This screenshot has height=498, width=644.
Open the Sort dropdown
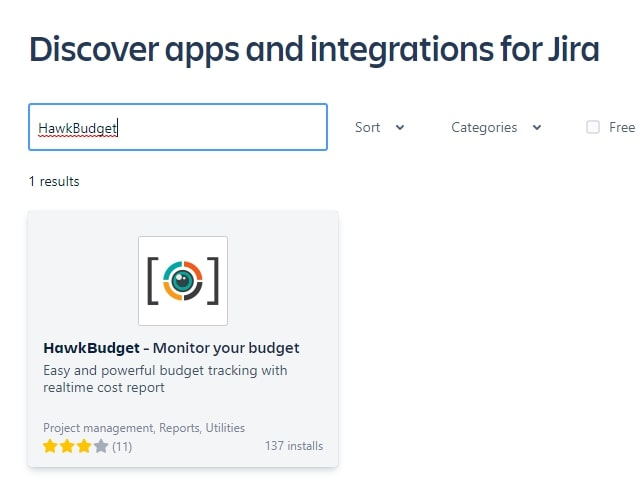point(380,127)
